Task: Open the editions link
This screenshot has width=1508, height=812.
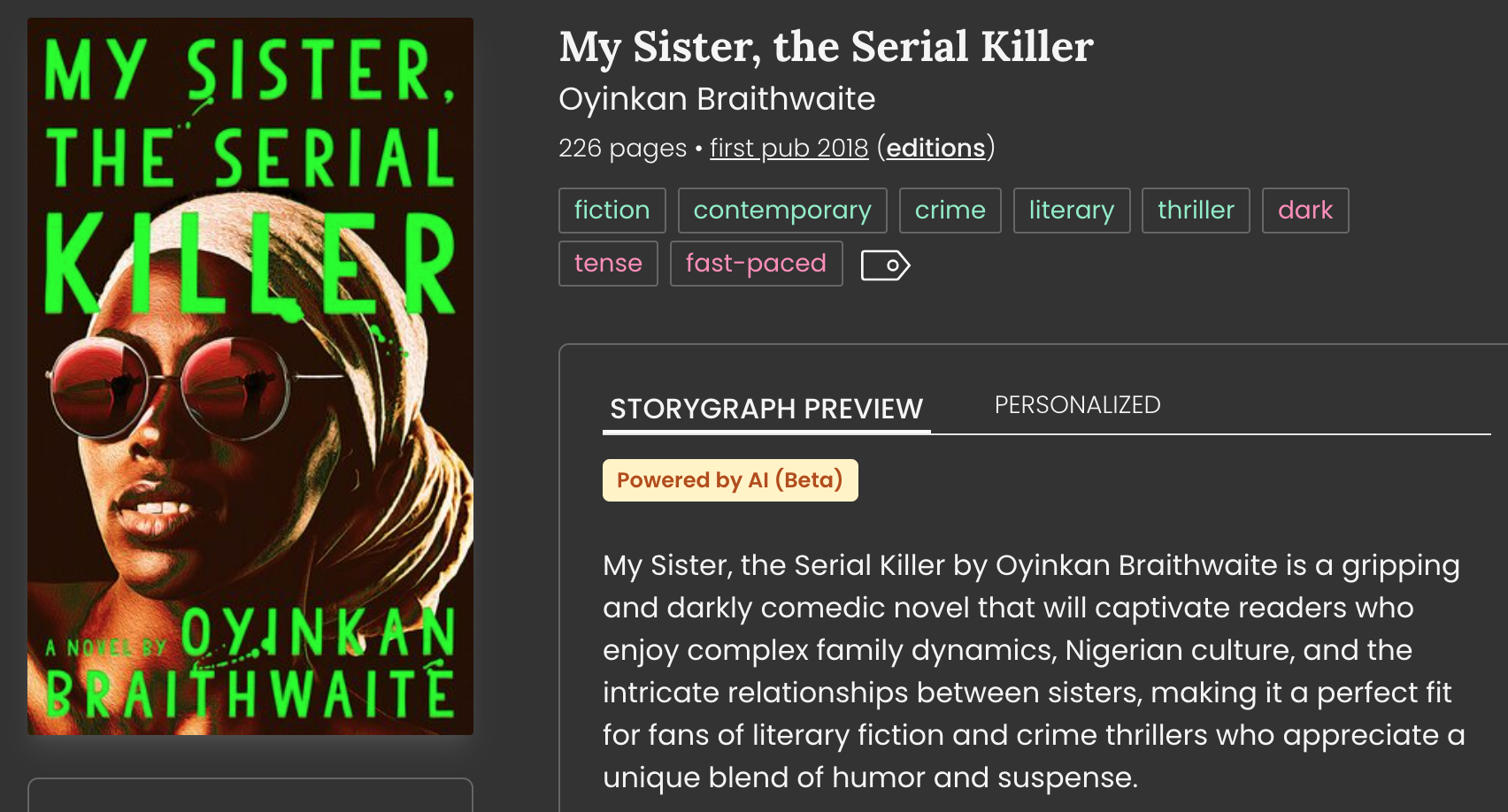Action: click(935, 148)
